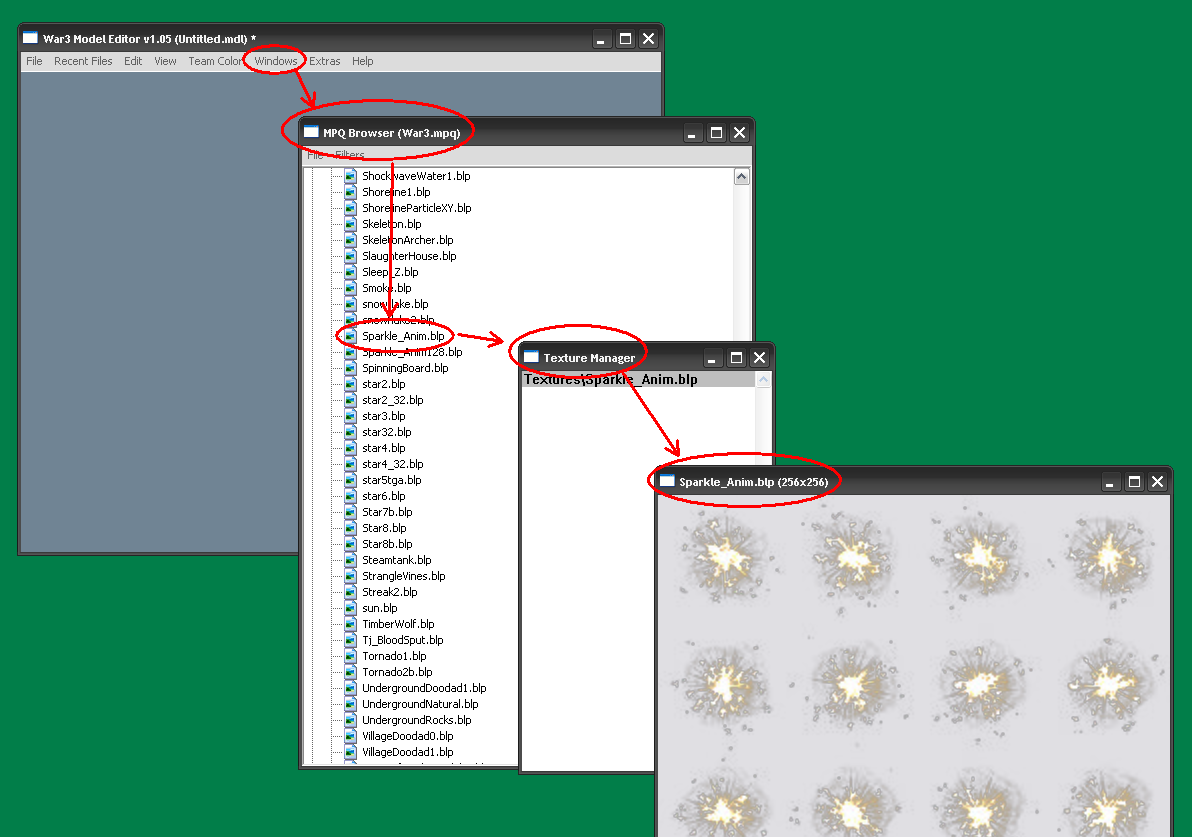Select UndergroundRocks.blp in the file tree
Screen dimensions: 1192x837
pyautogui.click(x=416, y=719)
